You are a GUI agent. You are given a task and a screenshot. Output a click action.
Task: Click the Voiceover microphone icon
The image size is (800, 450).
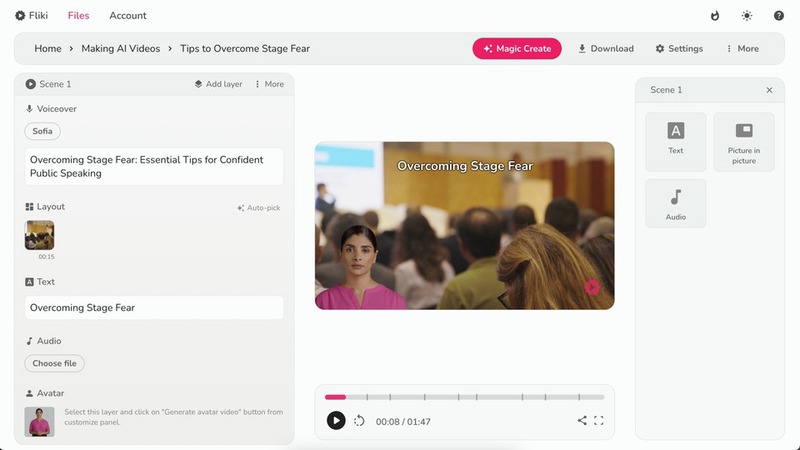point(29,109)
